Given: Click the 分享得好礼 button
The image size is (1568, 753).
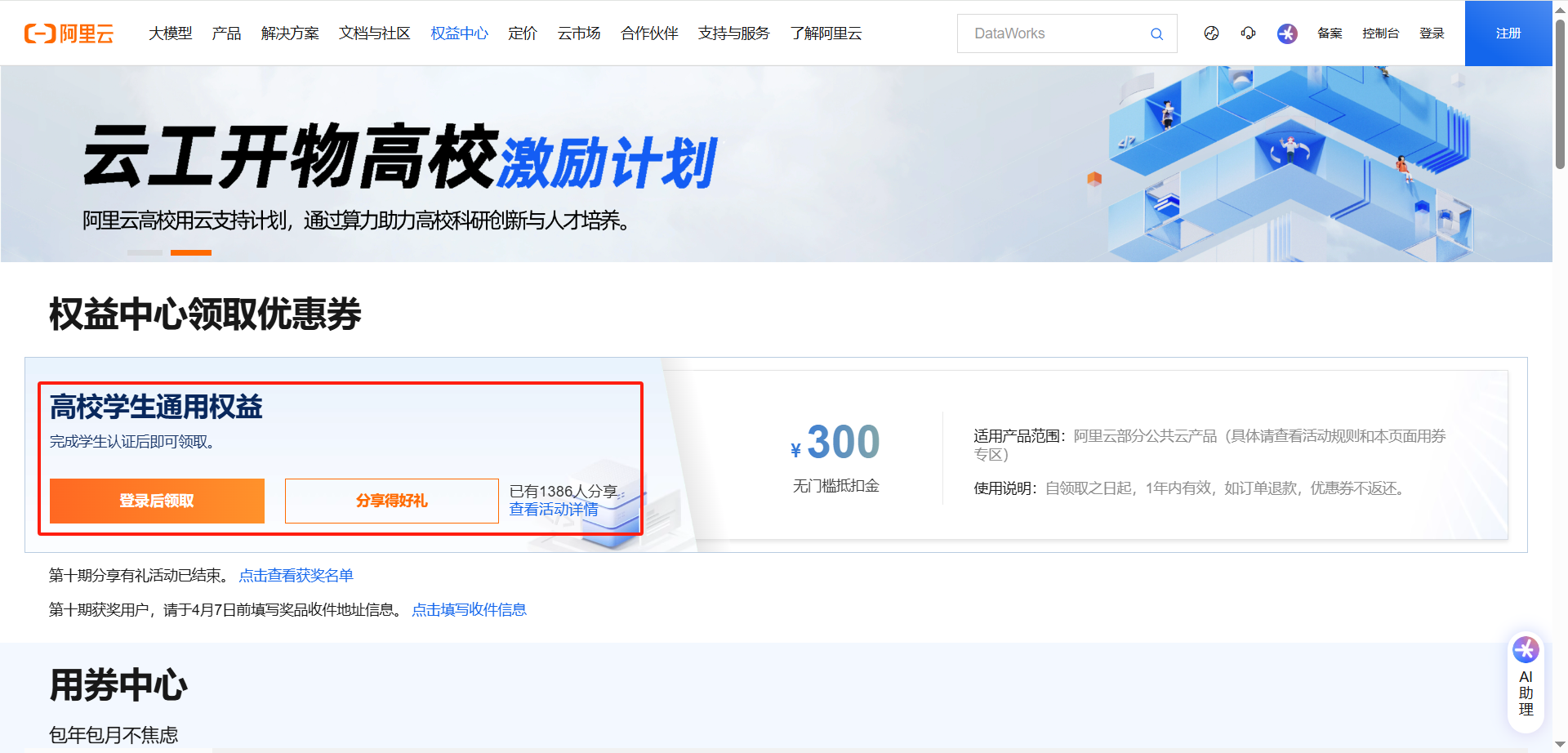Looking at the screenshot, I should pyautogui.click(x=392, y=501).
